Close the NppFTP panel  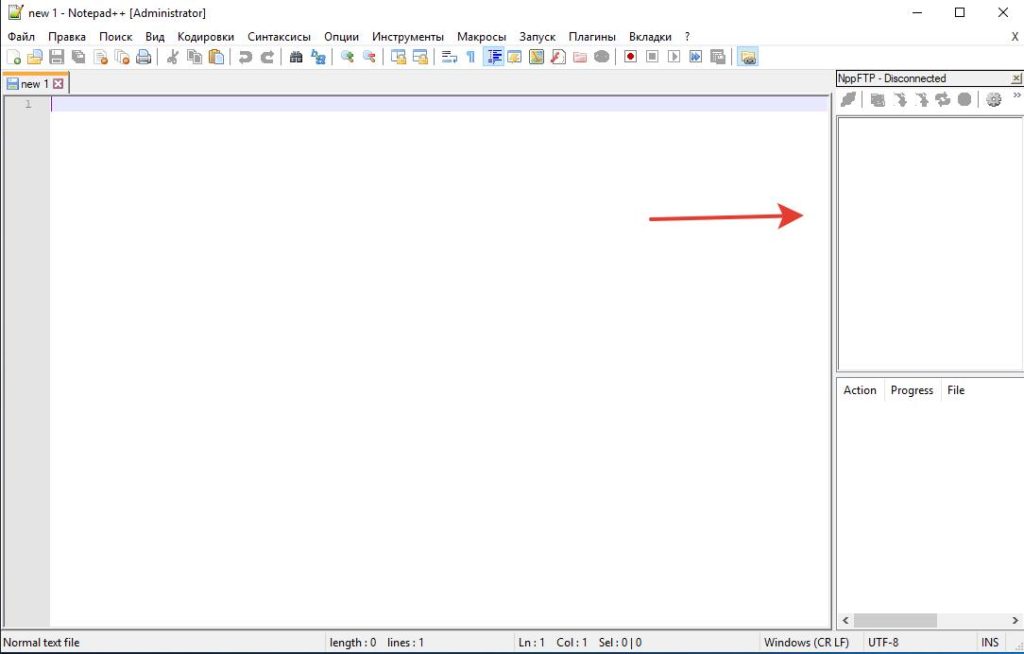[1016, 78]
